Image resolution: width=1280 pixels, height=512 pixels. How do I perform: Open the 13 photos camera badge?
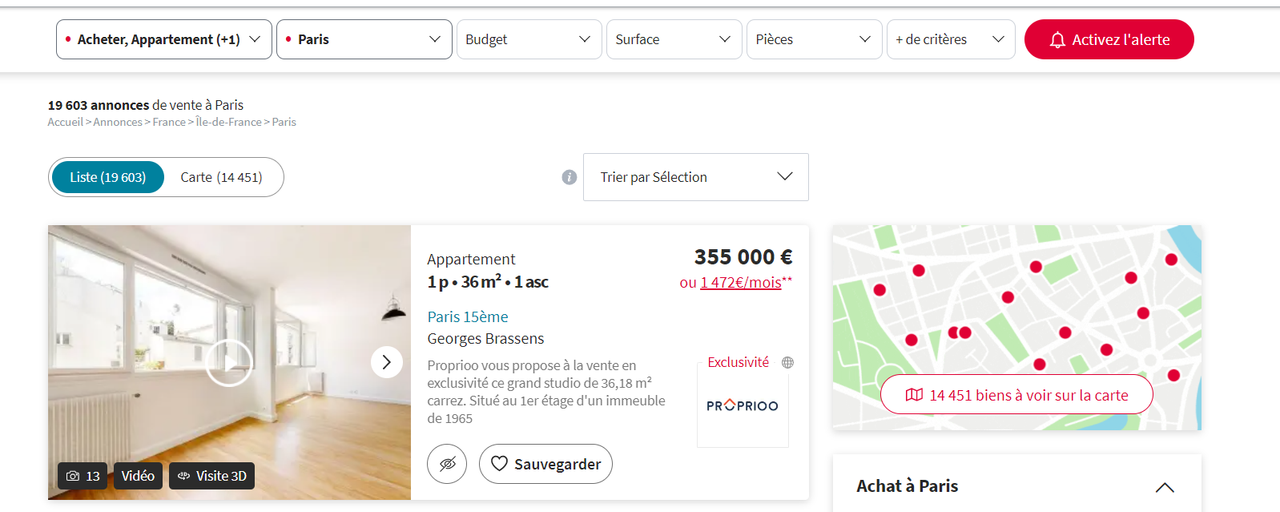point(83,476)
